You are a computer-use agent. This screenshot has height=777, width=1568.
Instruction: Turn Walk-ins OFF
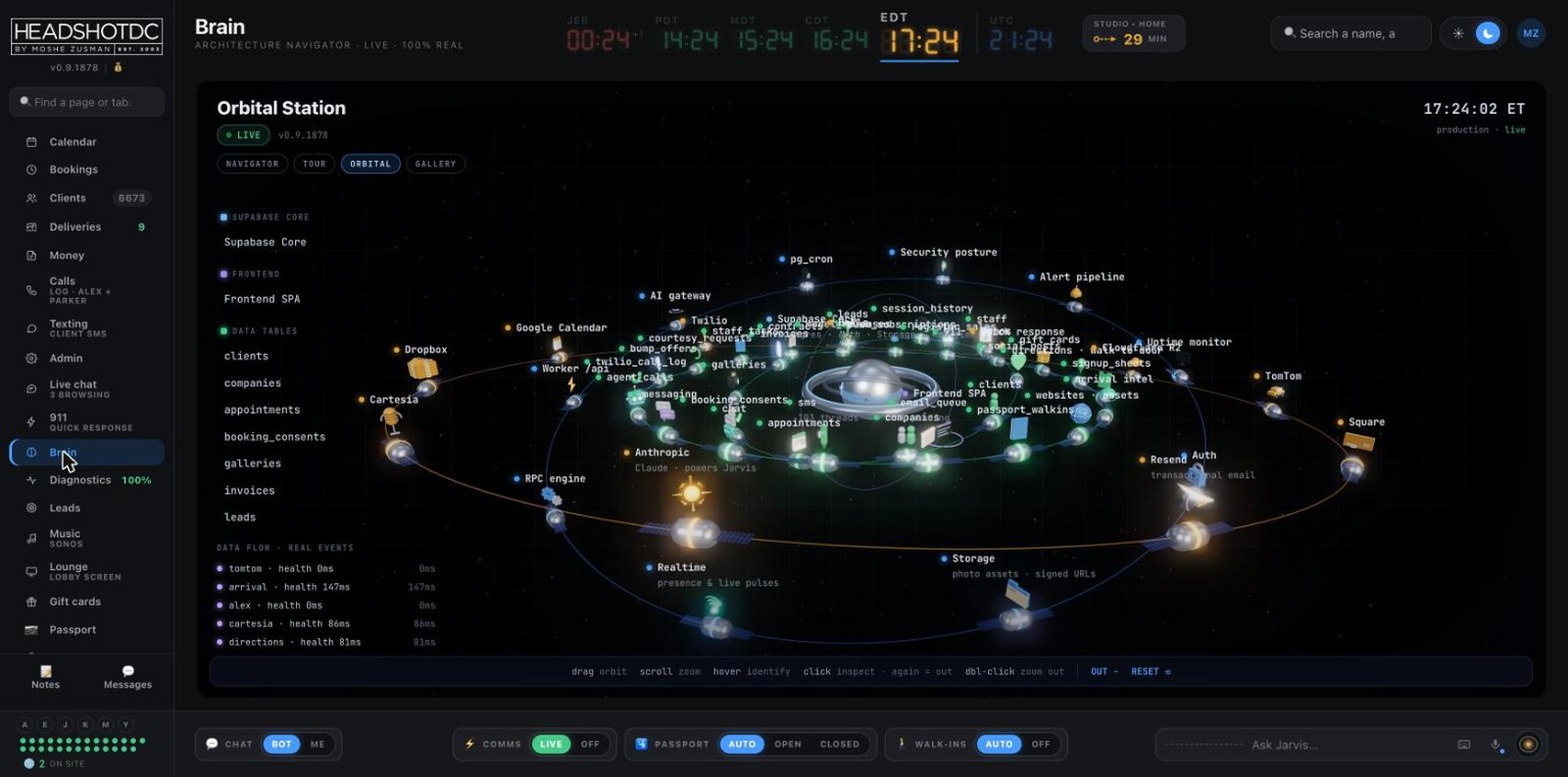tap(1041, 745)
